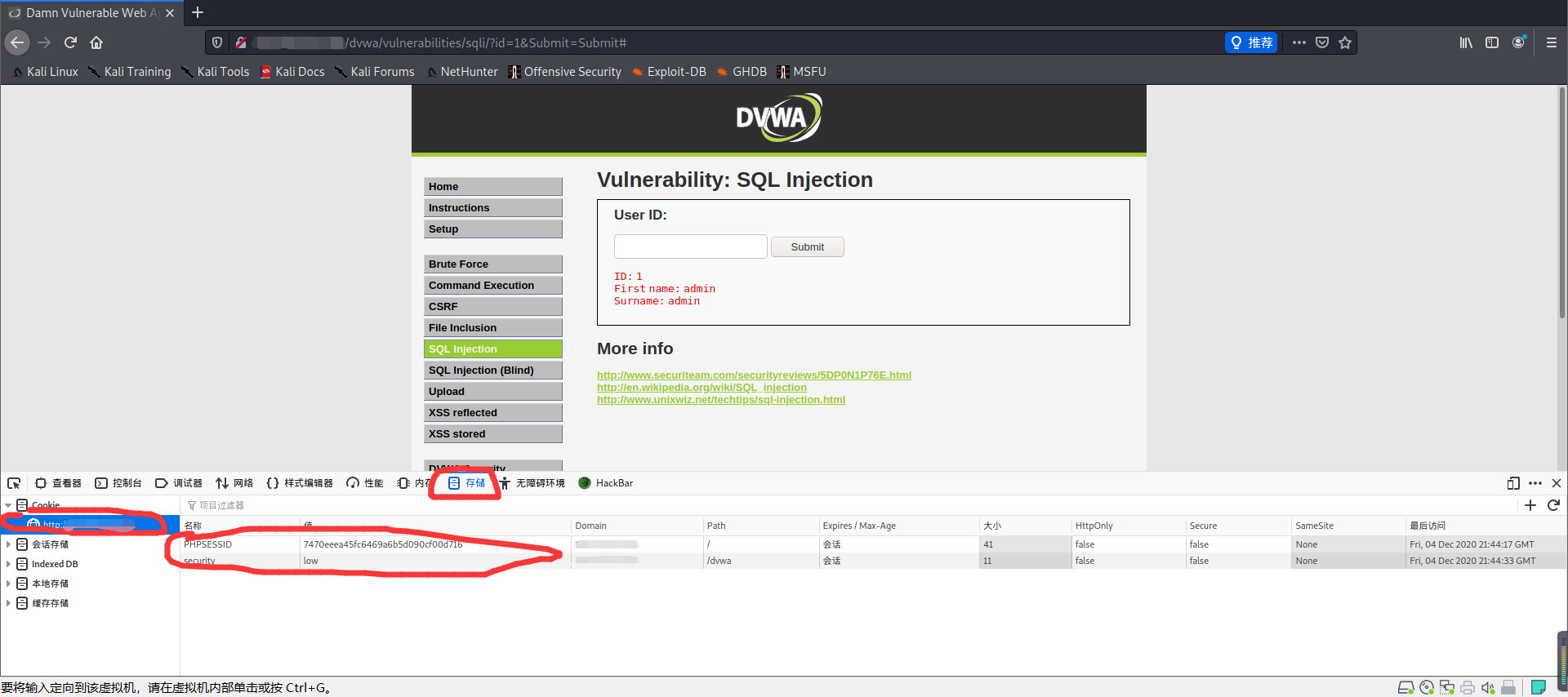This screenshot has height=697, width=1568.
Task: Open the 样式编辑器 style editor tab
Action: (300, 483)
